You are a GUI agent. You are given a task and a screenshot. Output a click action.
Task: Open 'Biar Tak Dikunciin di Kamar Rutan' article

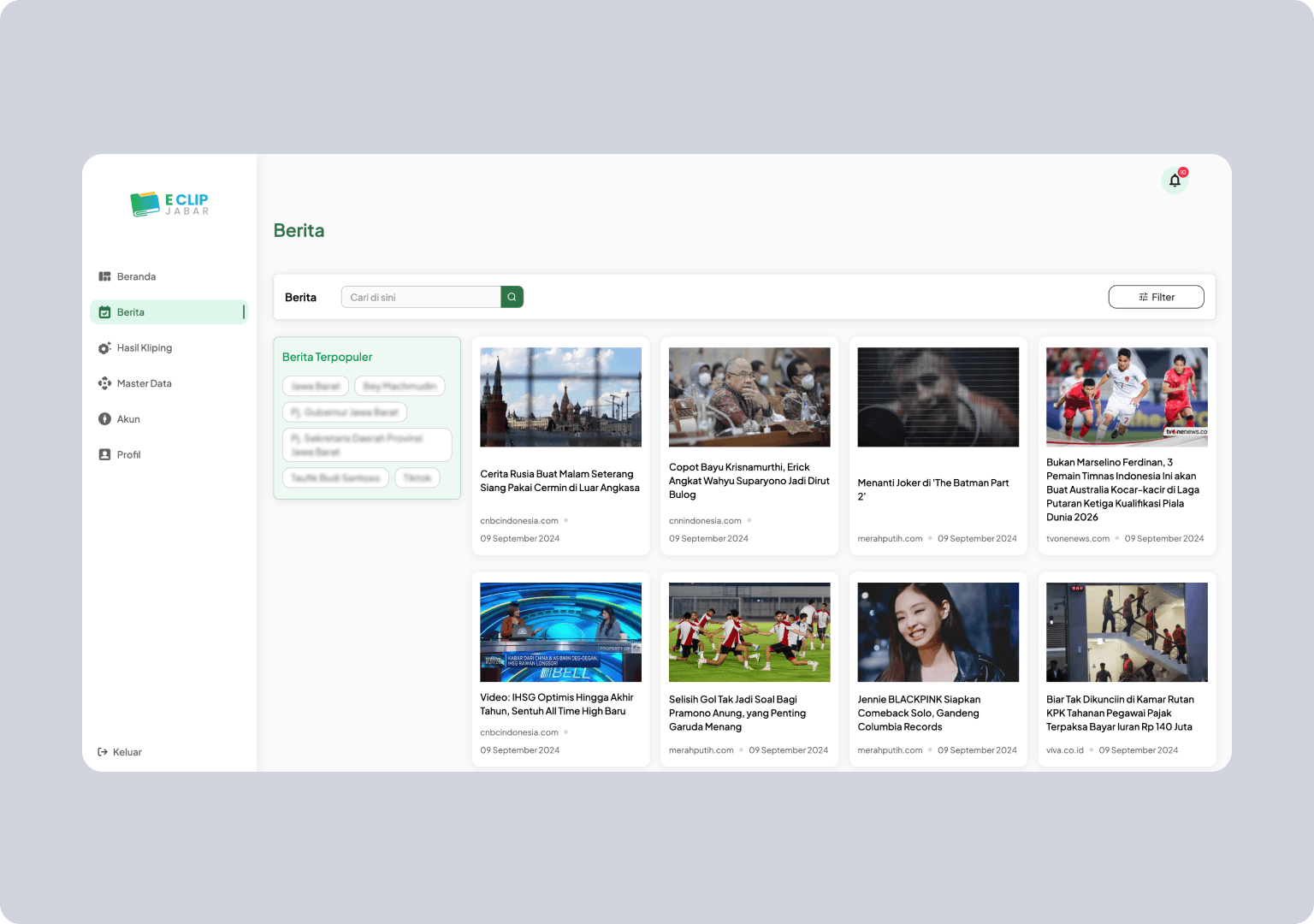click(x=1120, y=713)
